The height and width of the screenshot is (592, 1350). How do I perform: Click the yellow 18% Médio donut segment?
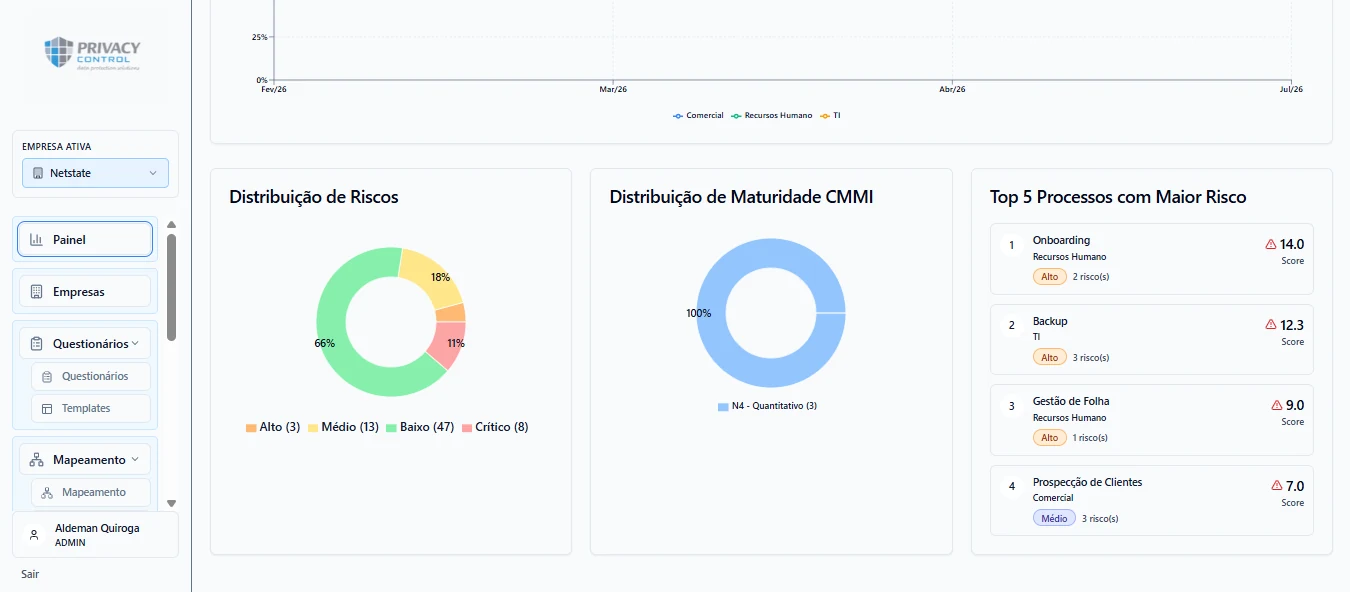(430, 275)
